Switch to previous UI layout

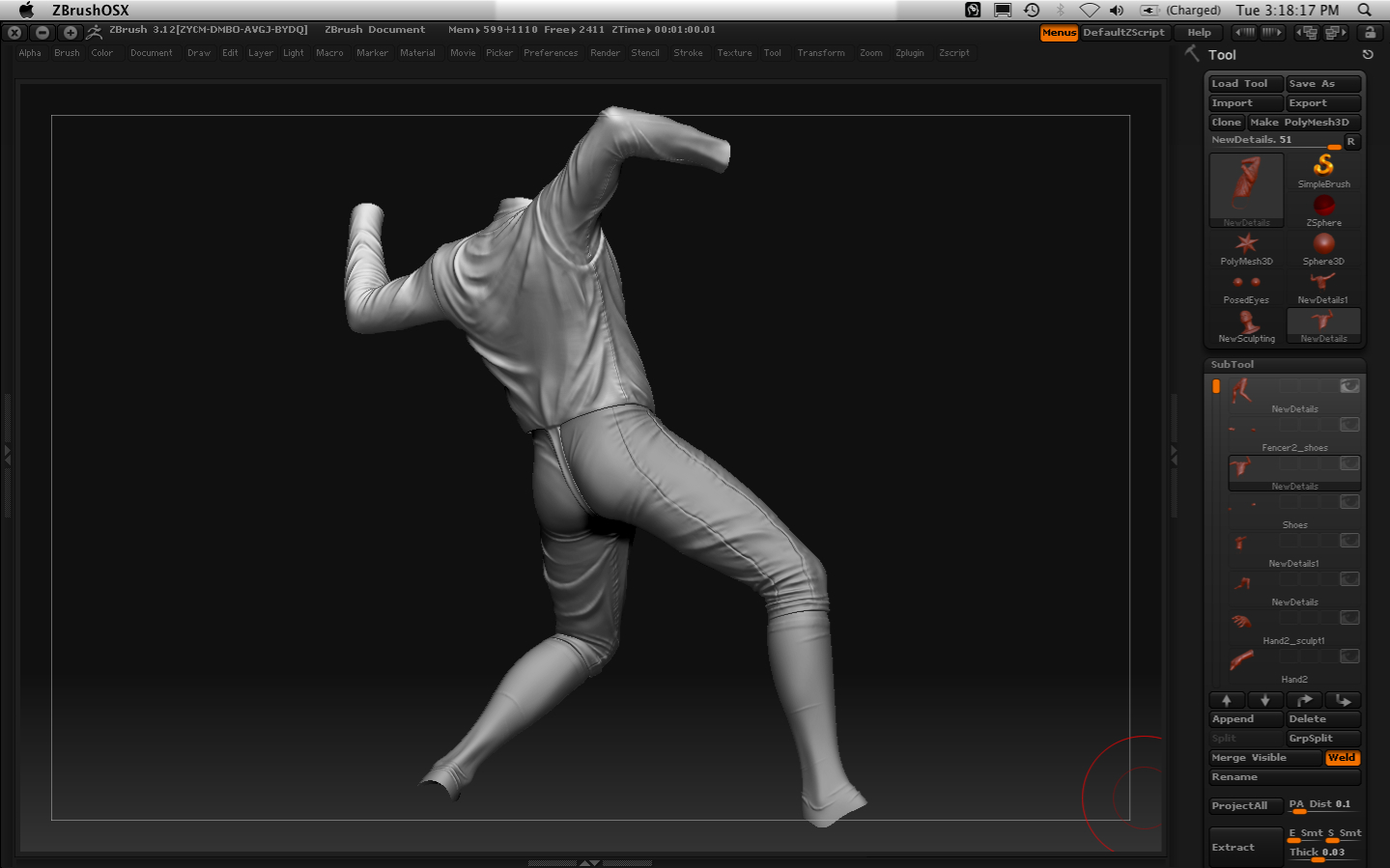(x=1307, y=33)
